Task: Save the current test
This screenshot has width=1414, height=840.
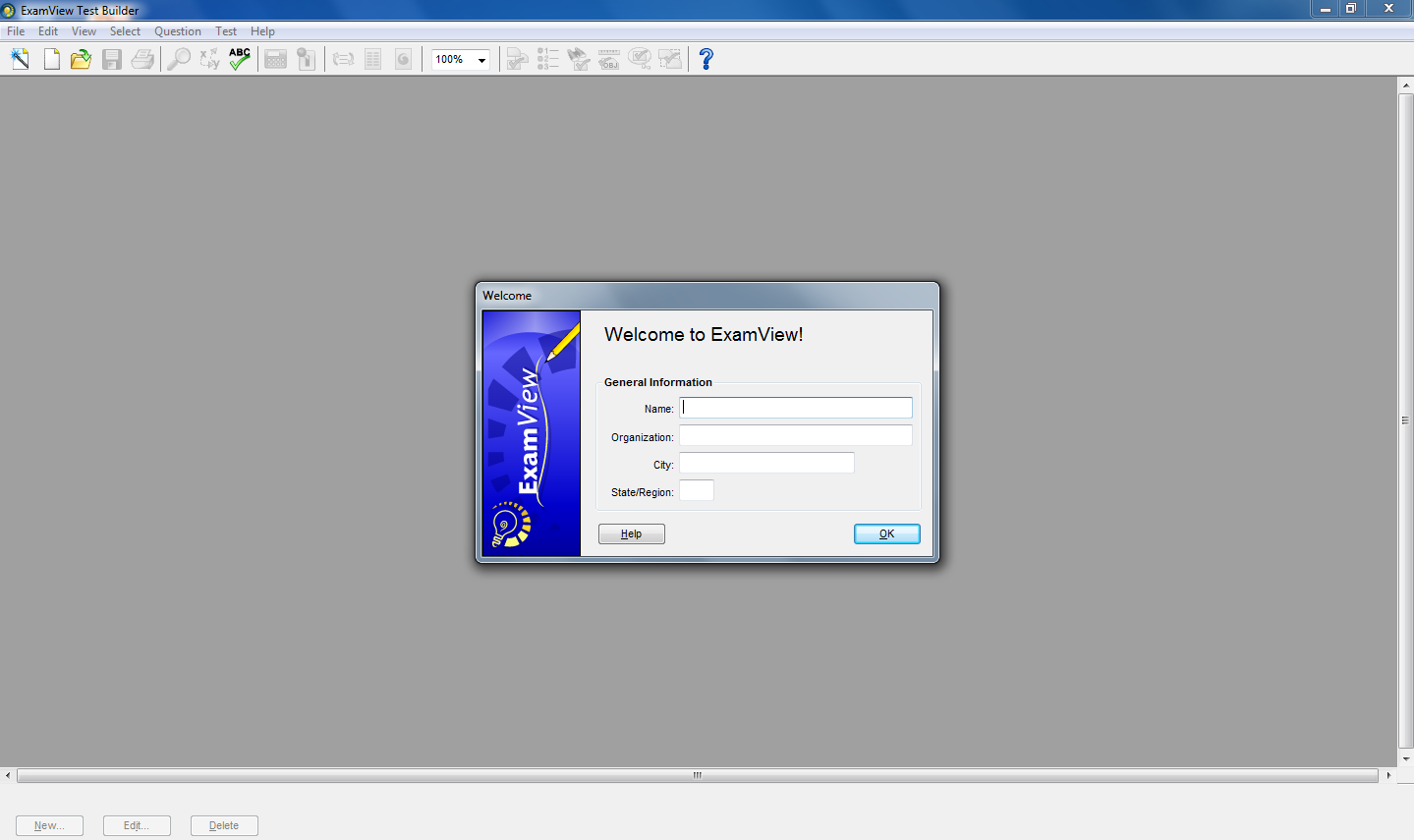Action: 111,59
